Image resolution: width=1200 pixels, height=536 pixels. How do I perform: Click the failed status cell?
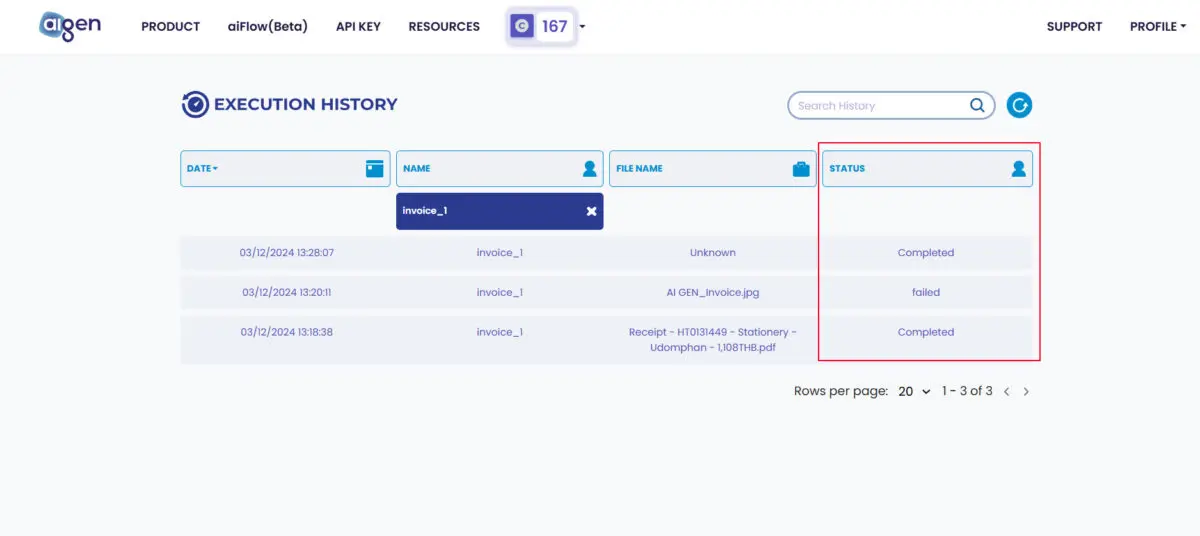coord(926,292)
